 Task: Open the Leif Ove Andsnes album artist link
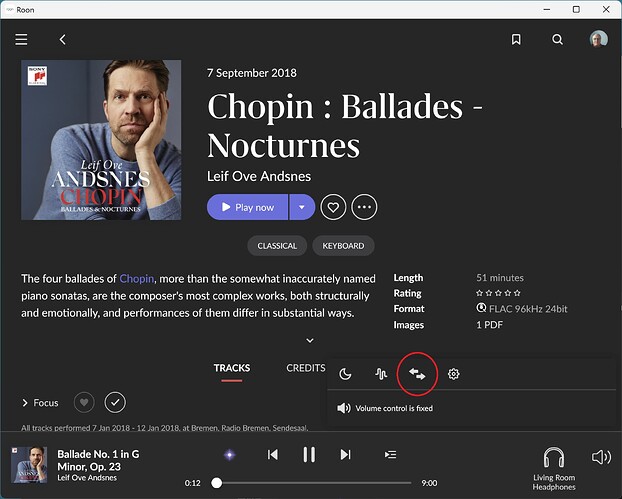click(259, 176)
